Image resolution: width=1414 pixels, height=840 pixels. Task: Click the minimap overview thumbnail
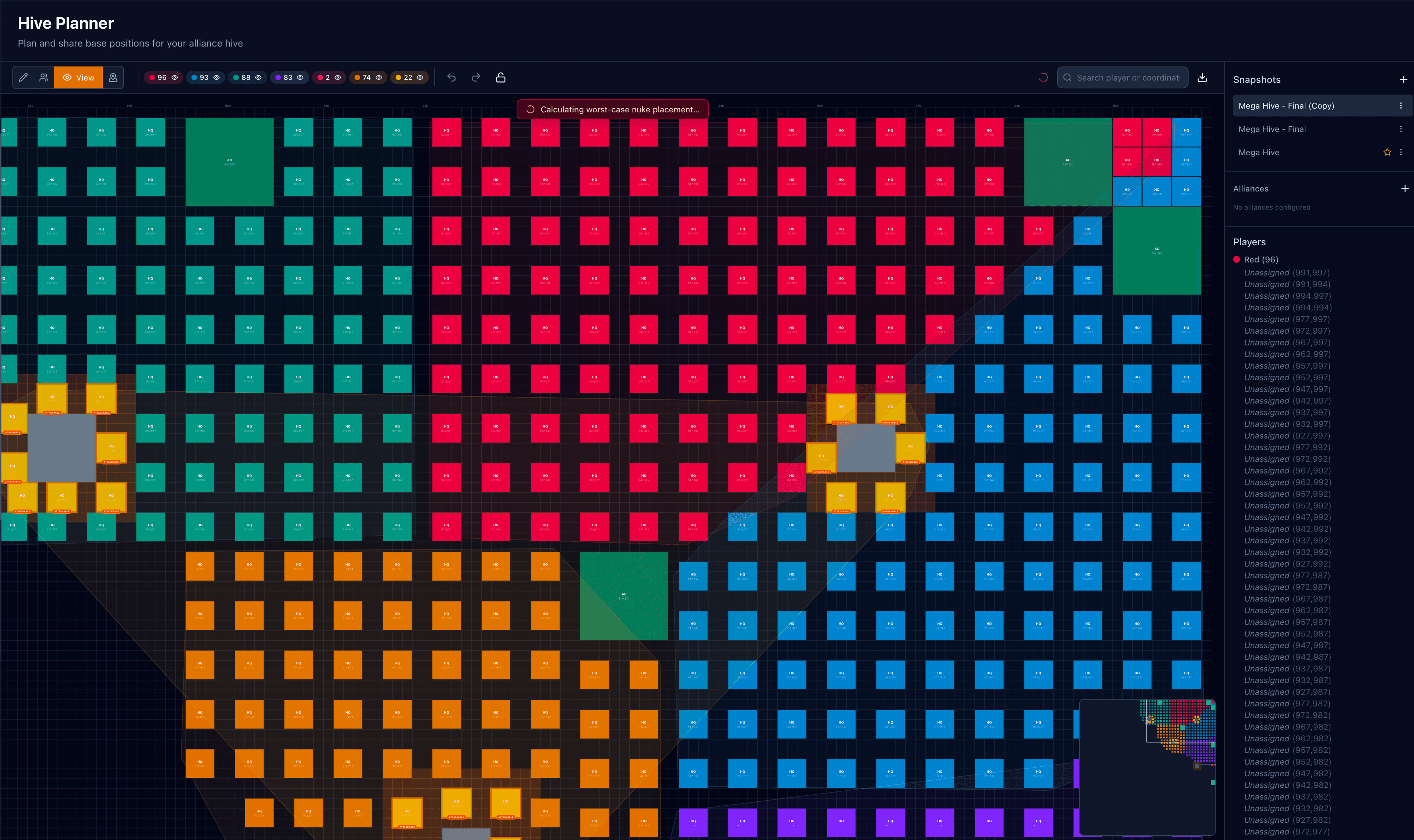(1147, 767)
